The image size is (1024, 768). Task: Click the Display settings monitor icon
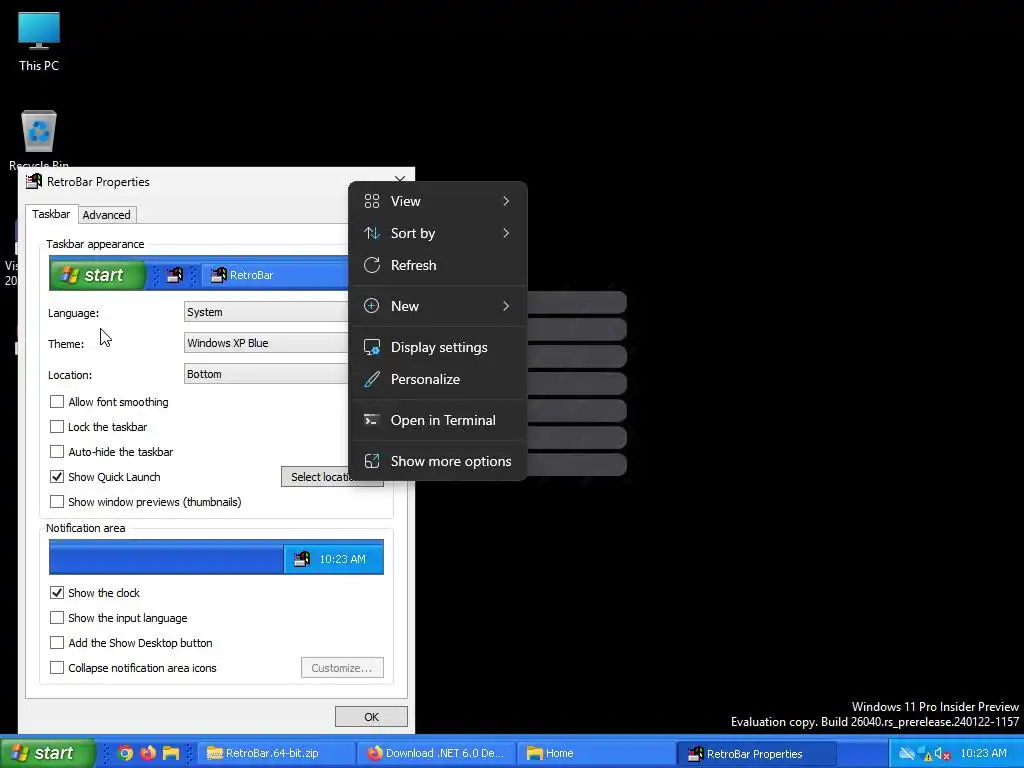(372, 347)
